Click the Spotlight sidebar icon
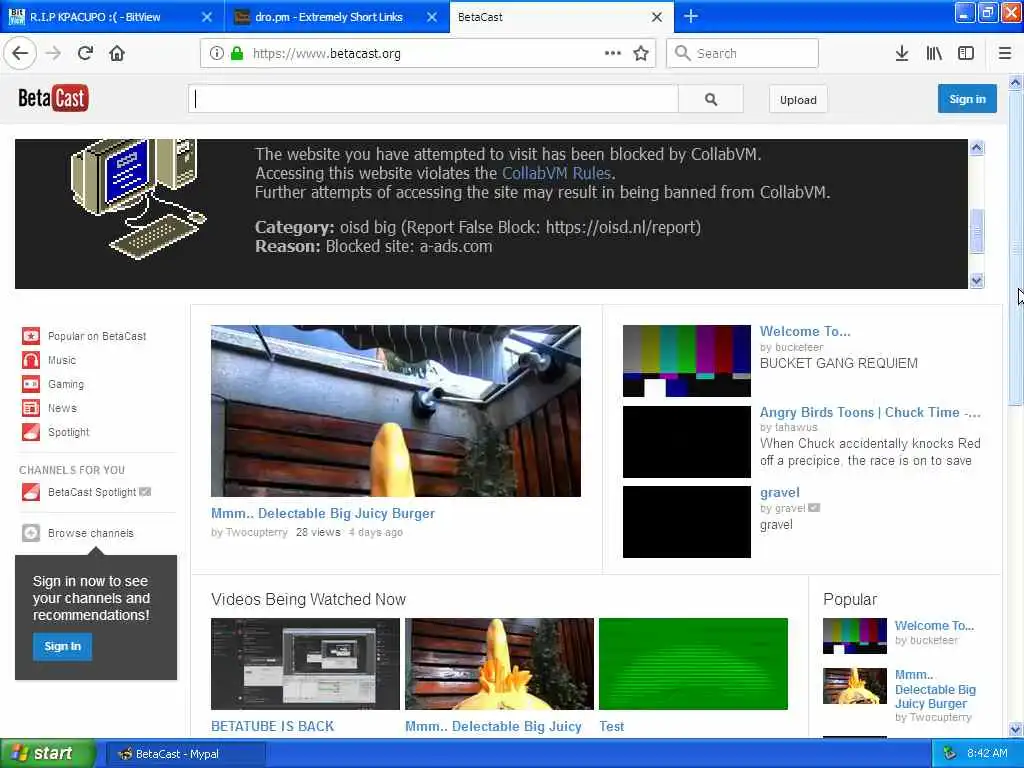Viewport: 1024px width, 768px height. (31, 432)
